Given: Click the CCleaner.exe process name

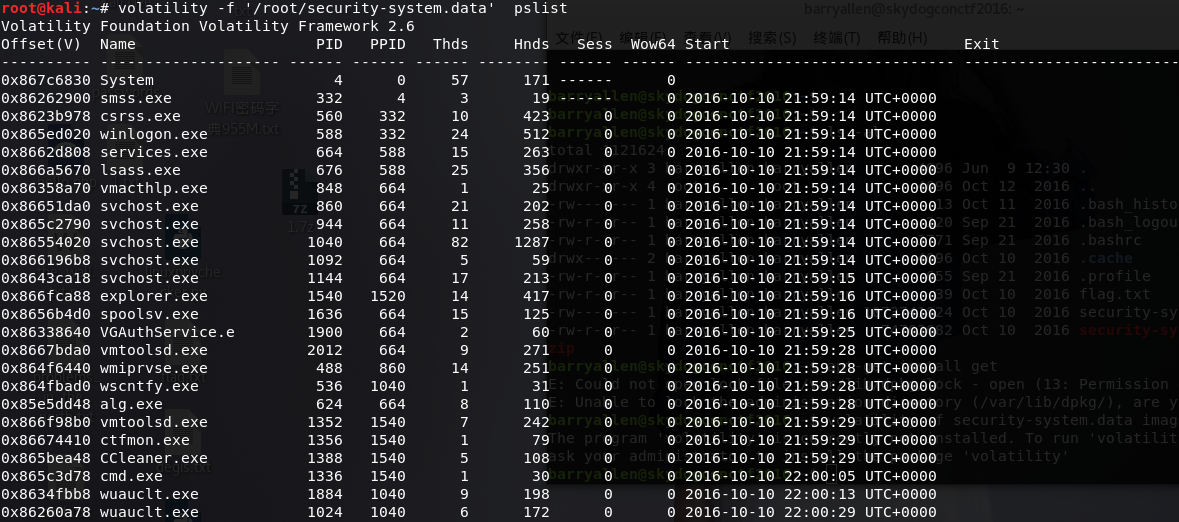Looking at the screenshot, I should [153, 459].
